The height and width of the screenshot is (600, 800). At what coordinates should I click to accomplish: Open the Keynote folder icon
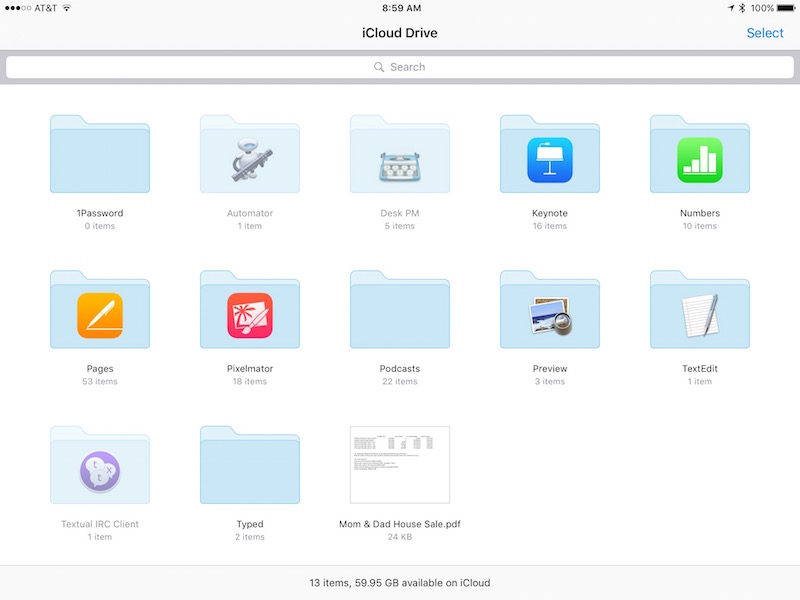[550, 154]
